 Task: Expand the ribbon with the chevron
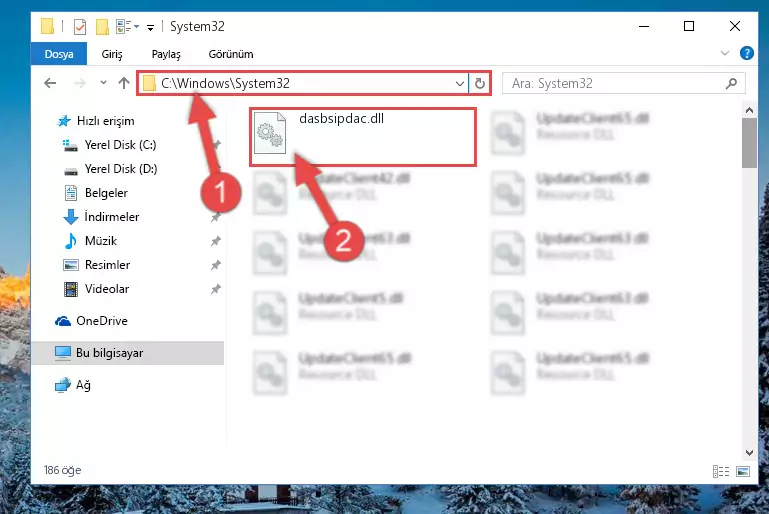(724, 53)
